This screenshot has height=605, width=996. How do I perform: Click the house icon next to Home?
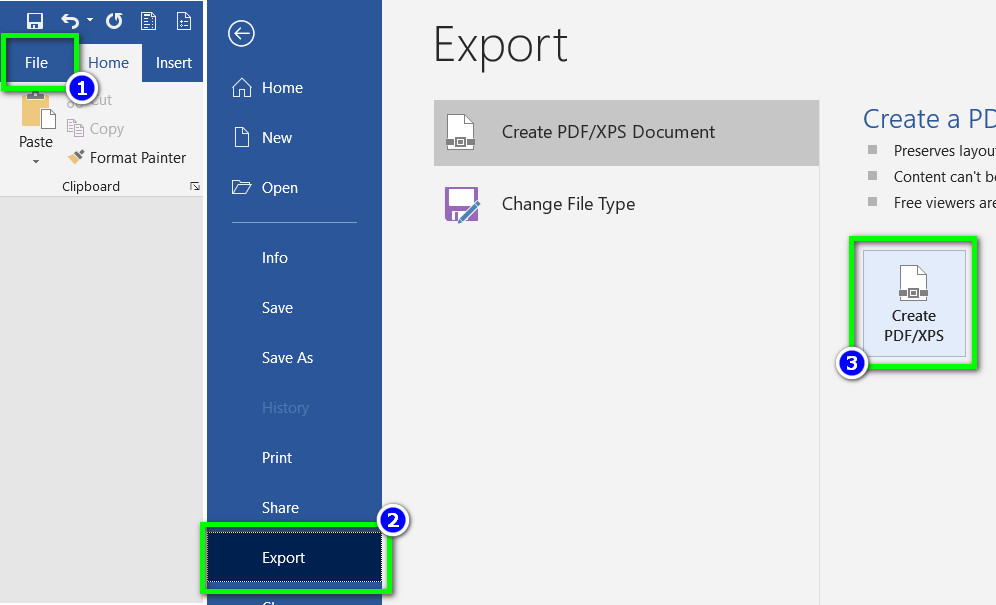point(241,87)
